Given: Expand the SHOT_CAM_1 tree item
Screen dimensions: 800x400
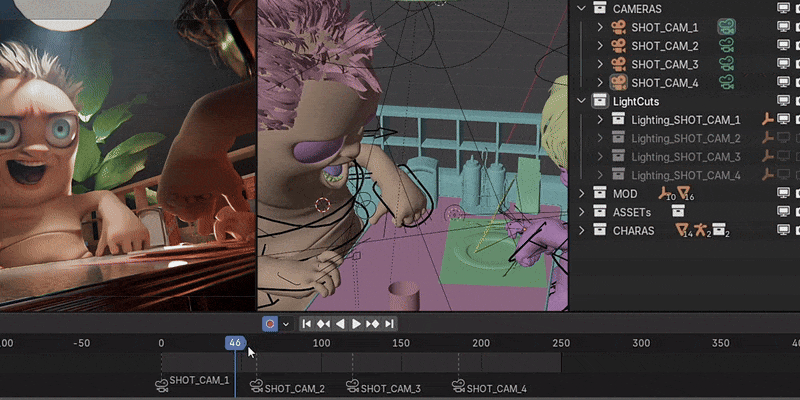Looking at the screenshot, I should (600, 28).
